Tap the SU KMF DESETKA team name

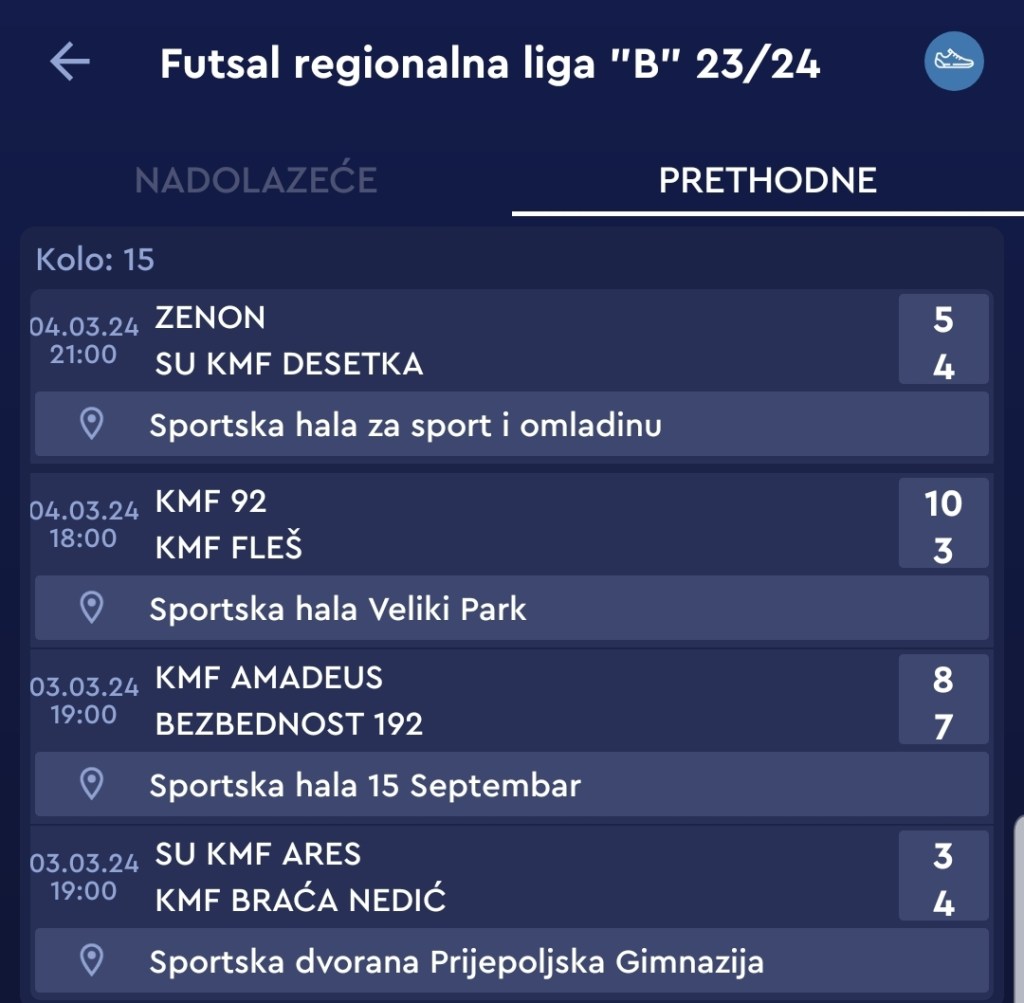coord(289,364)
